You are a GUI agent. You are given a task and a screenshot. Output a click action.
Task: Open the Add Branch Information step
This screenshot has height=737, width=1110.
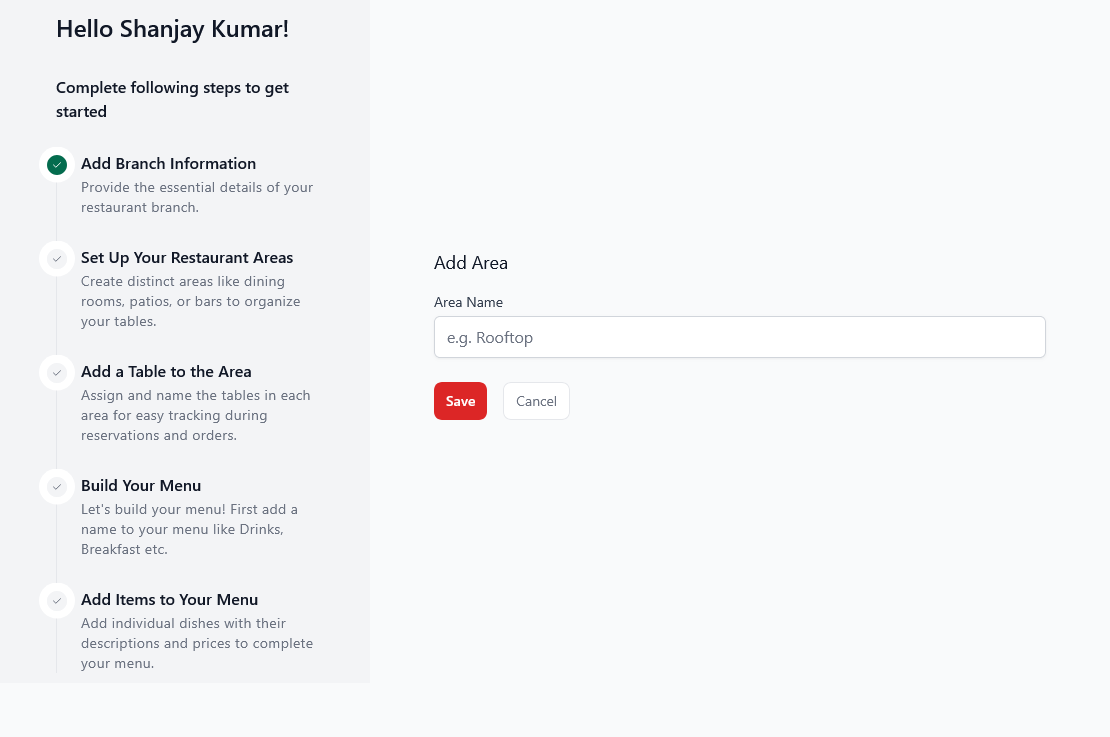point(168,163)
